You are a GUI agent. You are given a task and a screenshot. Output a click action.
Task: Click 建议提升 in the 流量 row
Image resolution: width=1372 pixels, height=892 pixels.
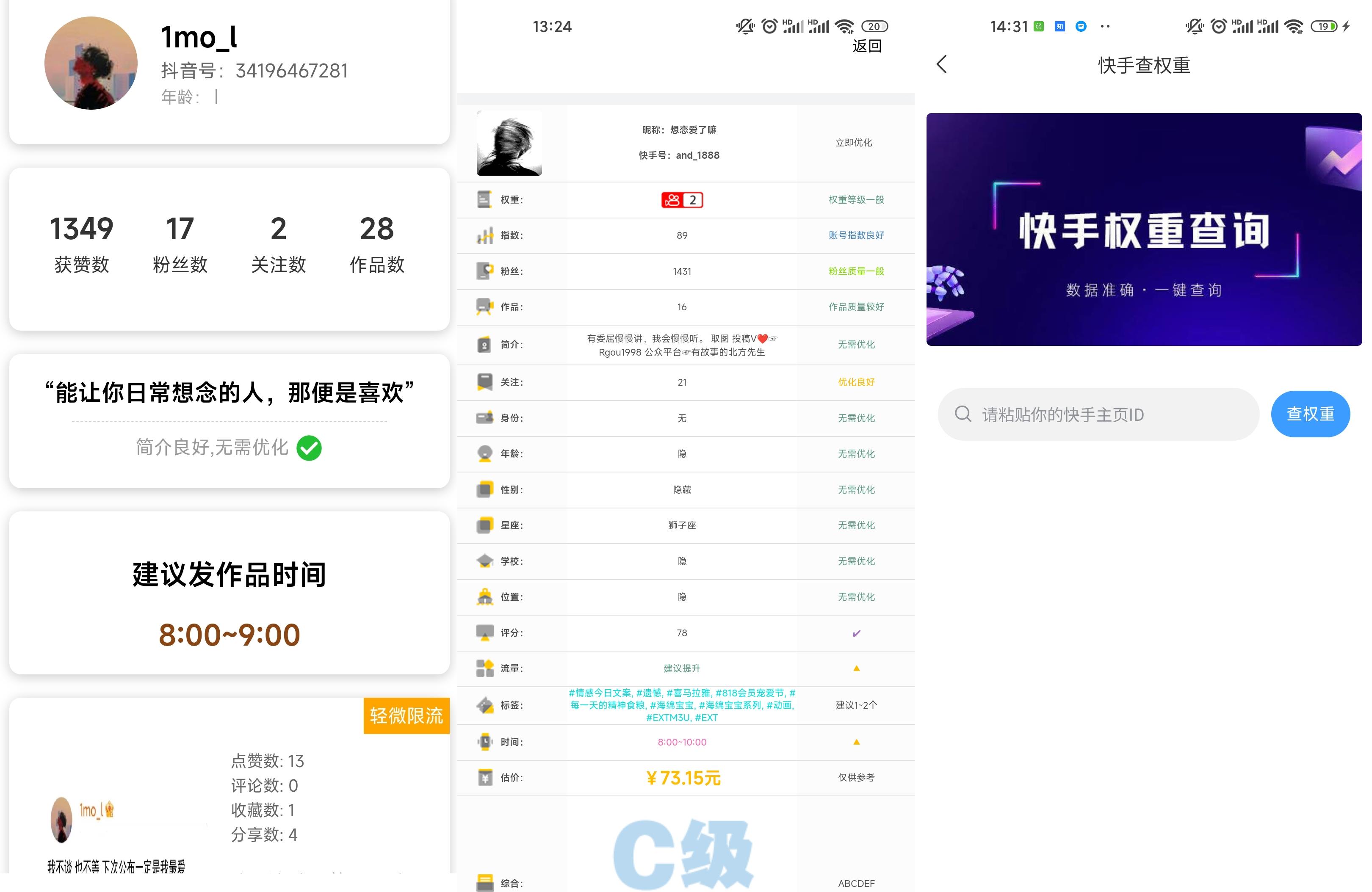[682, 668]
